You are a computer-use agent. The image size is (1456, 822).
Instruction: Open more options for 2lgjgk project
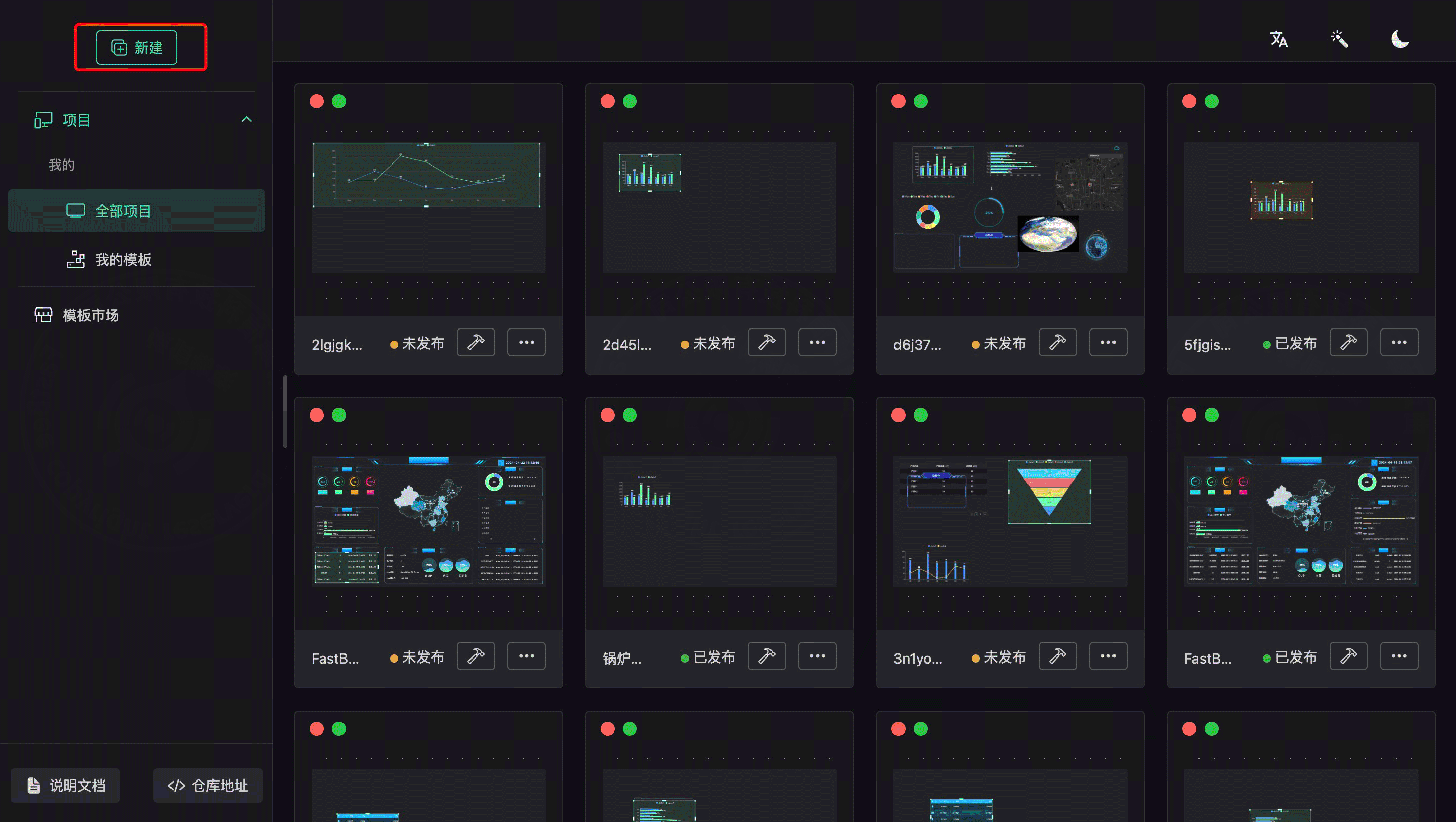[526, 343]
